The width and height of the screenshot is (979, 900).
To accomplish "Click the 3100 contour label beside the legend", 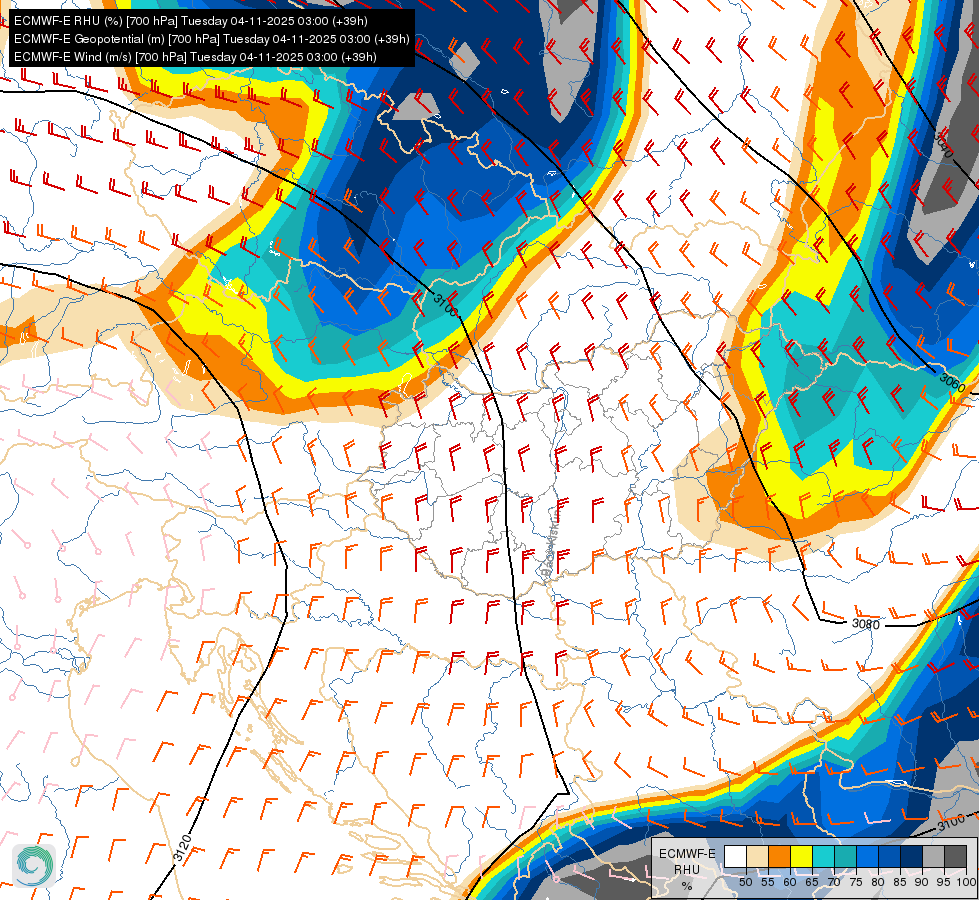I will tap(951, 823).
